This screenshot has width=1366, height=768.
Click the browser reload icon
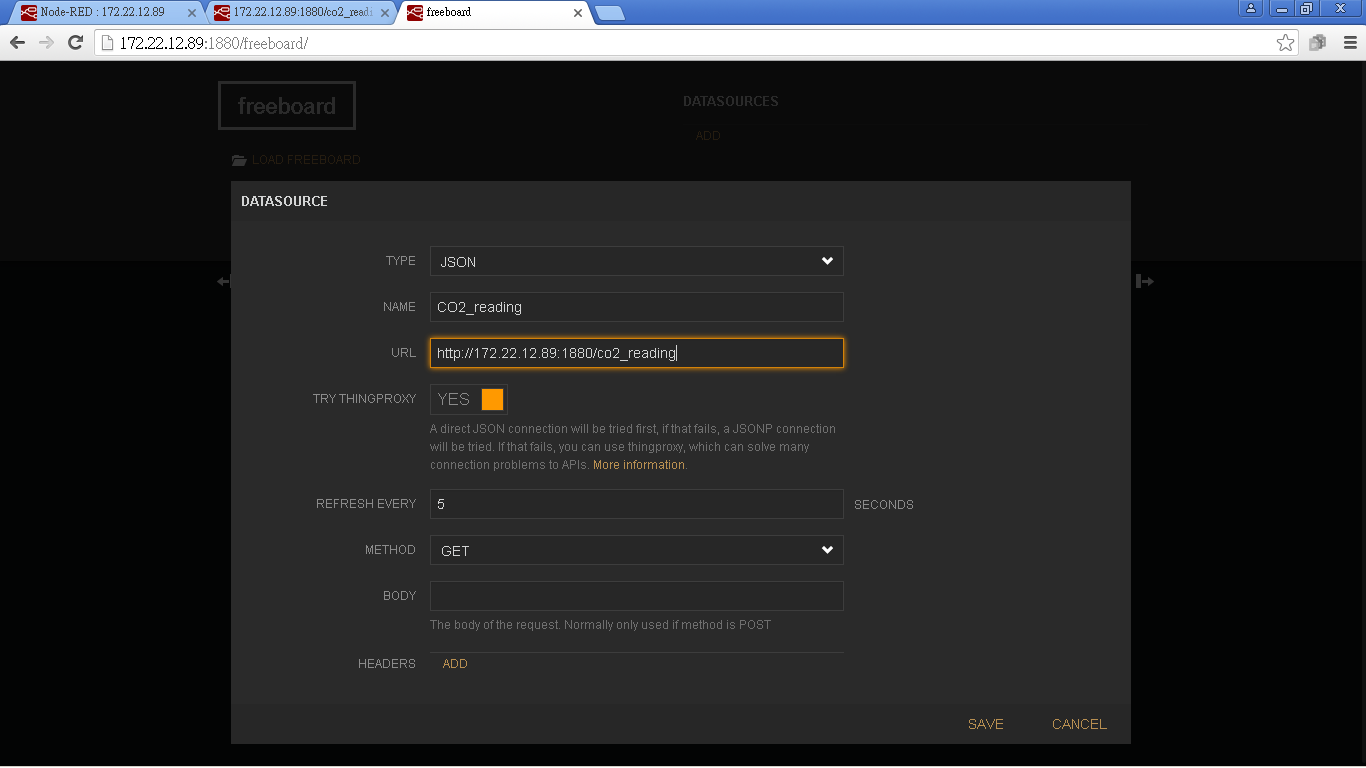point(75,43)
